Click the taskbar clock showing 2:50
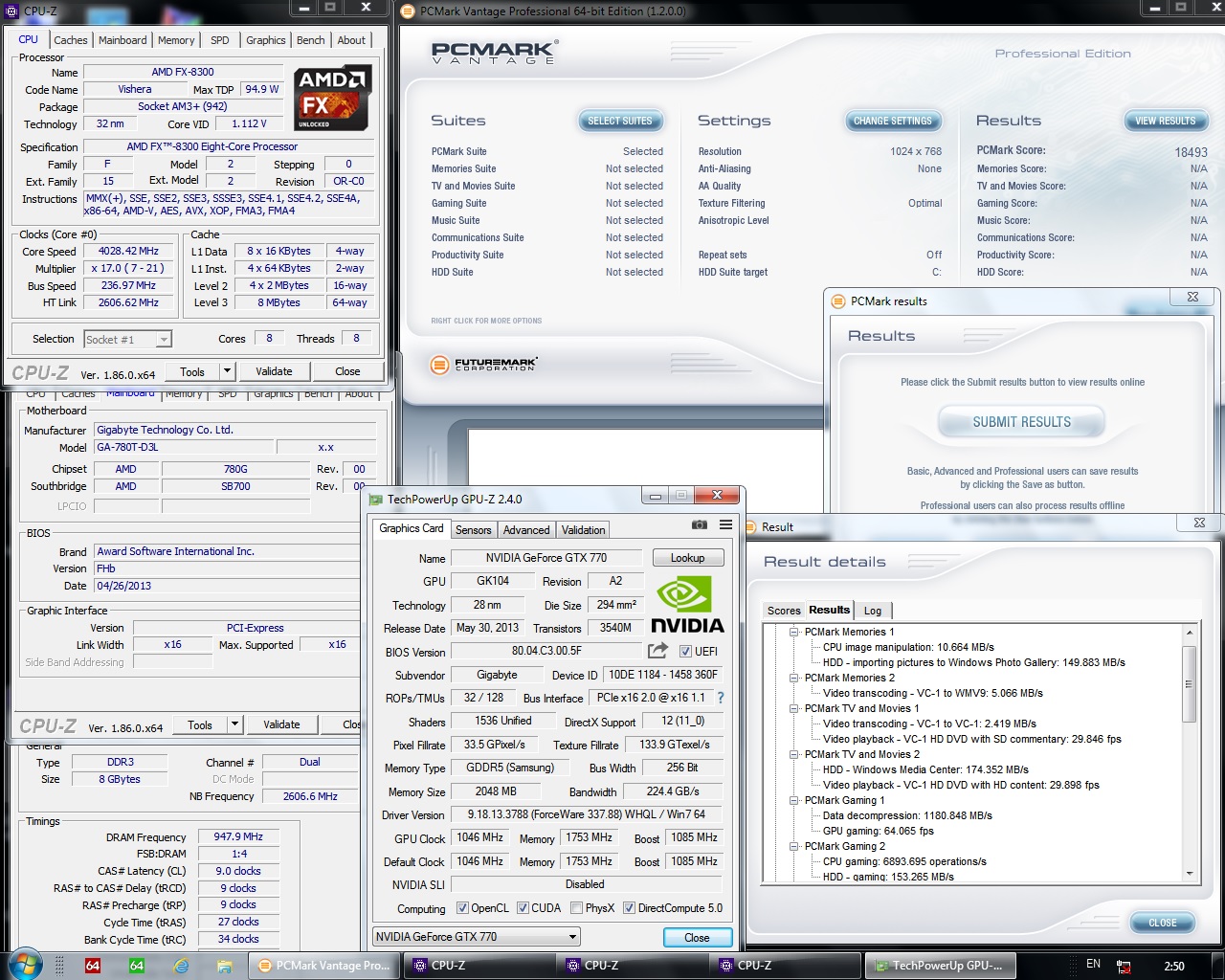This screenshot has height=980, width=1225. point(1174,966)
